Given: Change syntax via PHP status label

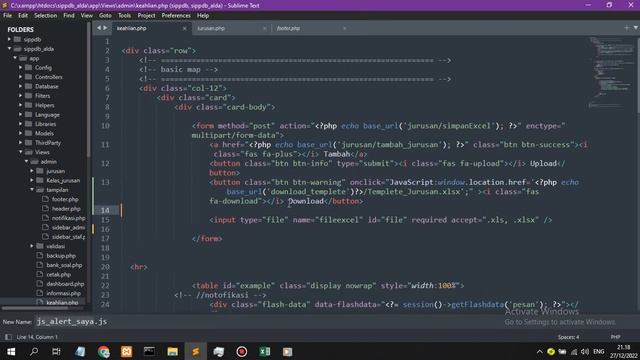Looking at the screenshot, I should (615, 337).
